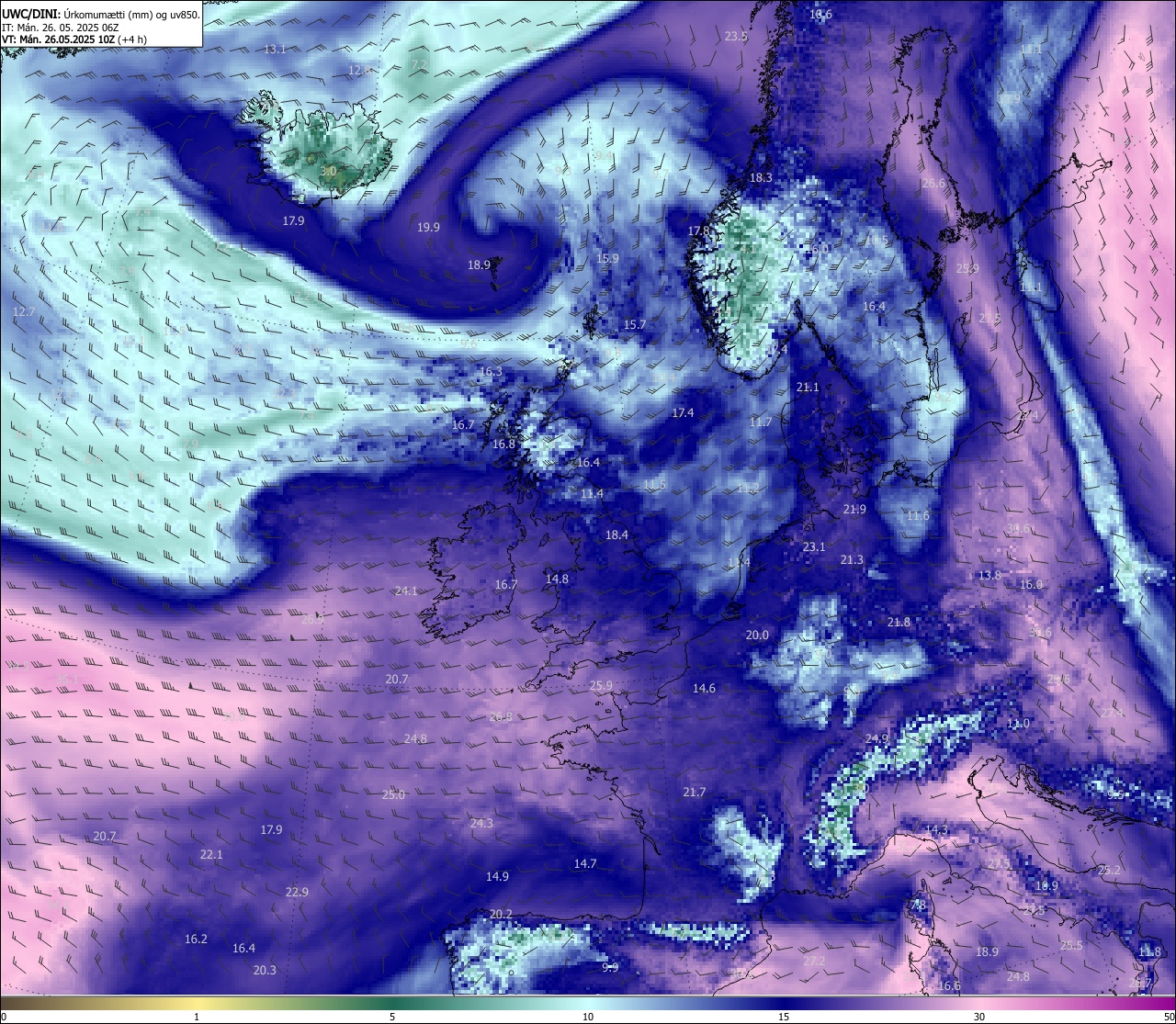Viewport: 1176px width, 1024px height.
Task: Select the 14.6 value over northern France
Action: 704,688
